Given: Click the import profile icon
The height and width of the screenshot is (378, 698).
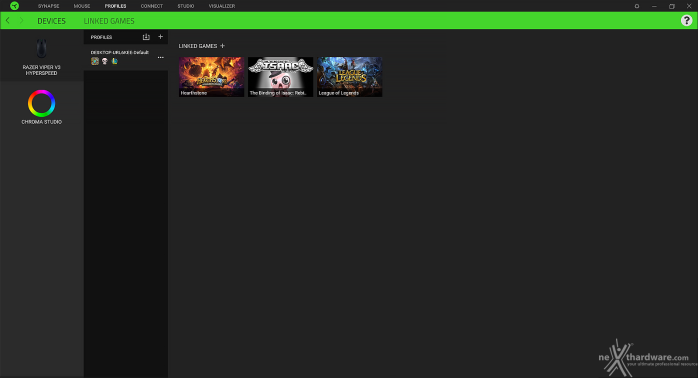Looking at the screenshot, I should click(146, 37).
